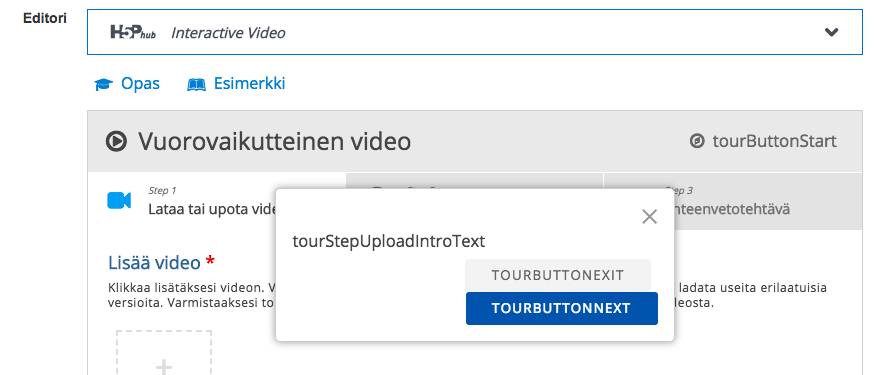Click the TOURBUTTONEXIT button
This screenshot has width=875, height=375.
tap(558, 275)
